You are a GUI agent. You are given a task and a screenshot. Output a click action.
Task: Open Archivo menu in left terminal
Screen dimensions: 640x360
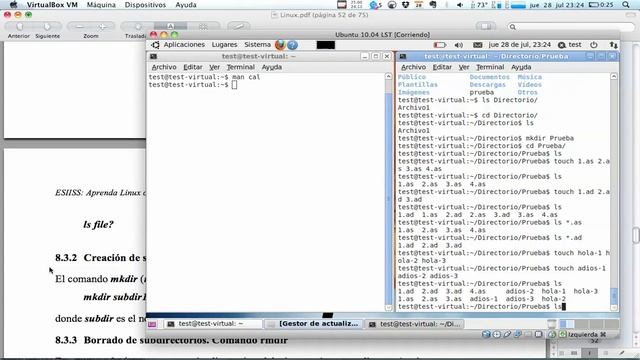tap(164, 67)
